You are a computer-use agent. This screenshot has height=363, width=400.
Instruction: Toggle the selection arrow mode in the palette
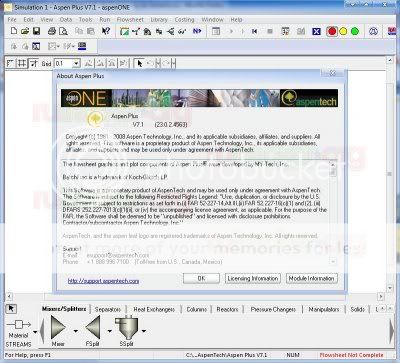tap(11, 309)
